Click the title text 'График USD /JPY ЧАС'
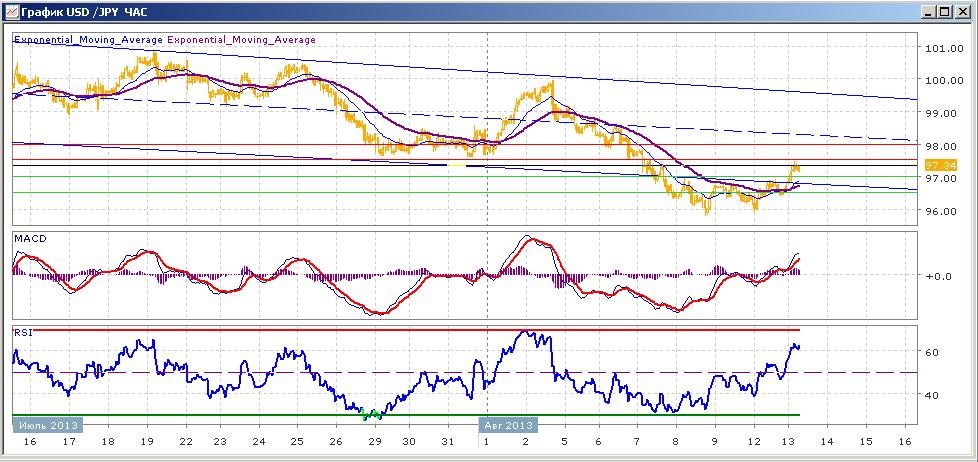978x462 pixels. [x=85, y=12]
